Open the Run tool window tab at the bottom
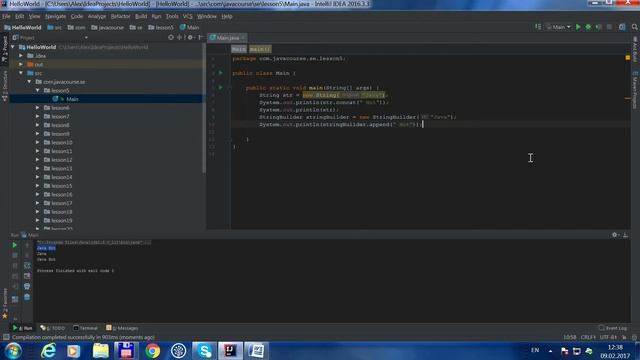This screenshot has width=640, height=360. 23,328
